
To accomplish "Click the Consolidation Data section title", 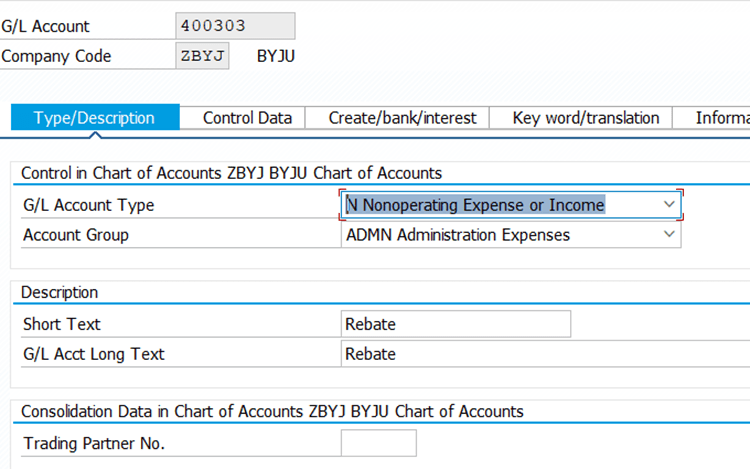I will (x=272, y=411).
